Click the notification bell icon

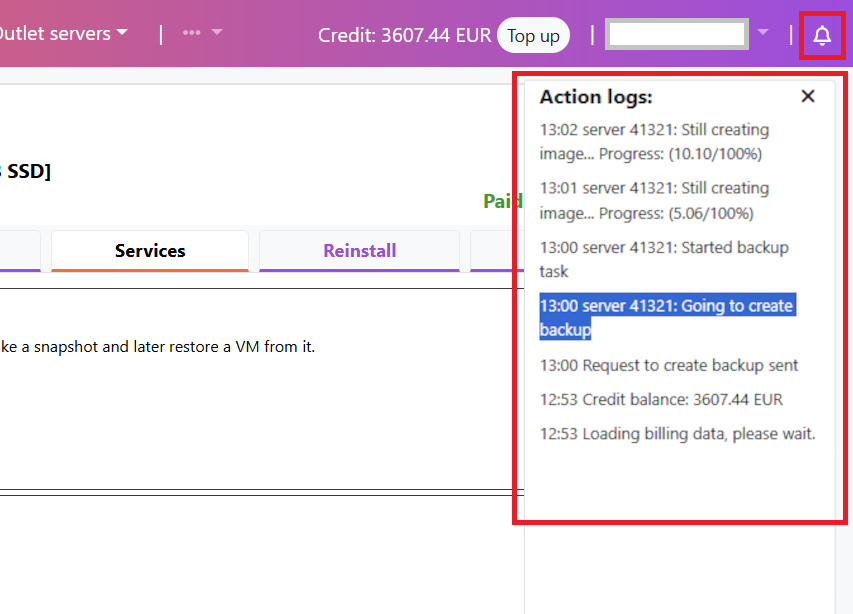tap(822, 36)
